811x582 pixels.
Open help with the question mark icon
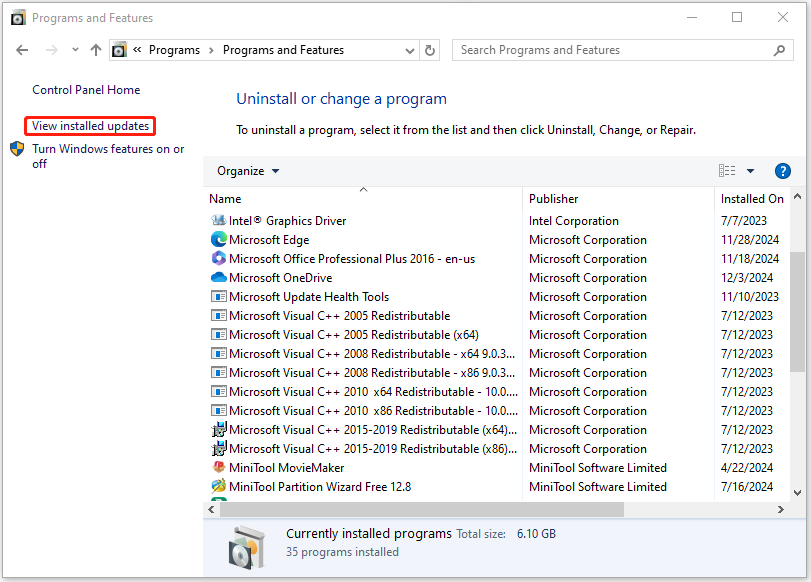tap(783, 171)
